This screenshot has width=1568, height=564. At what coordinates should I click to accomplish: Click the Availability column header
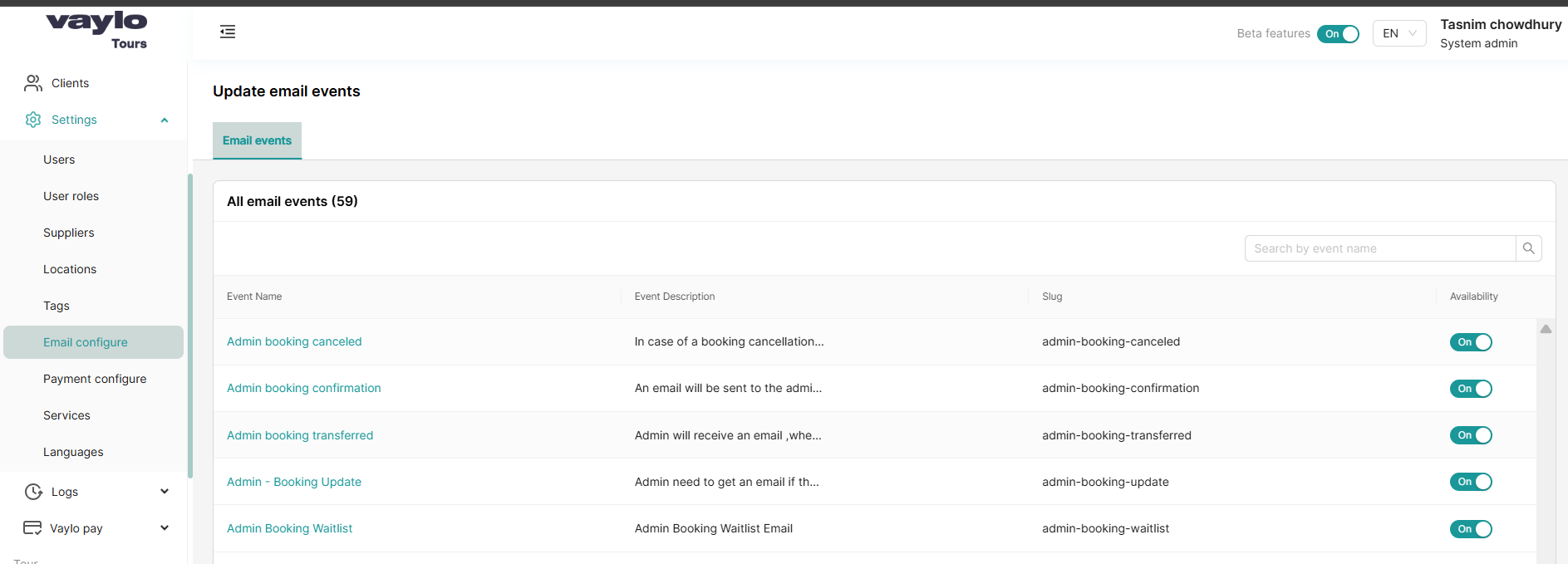(1474, 297)
